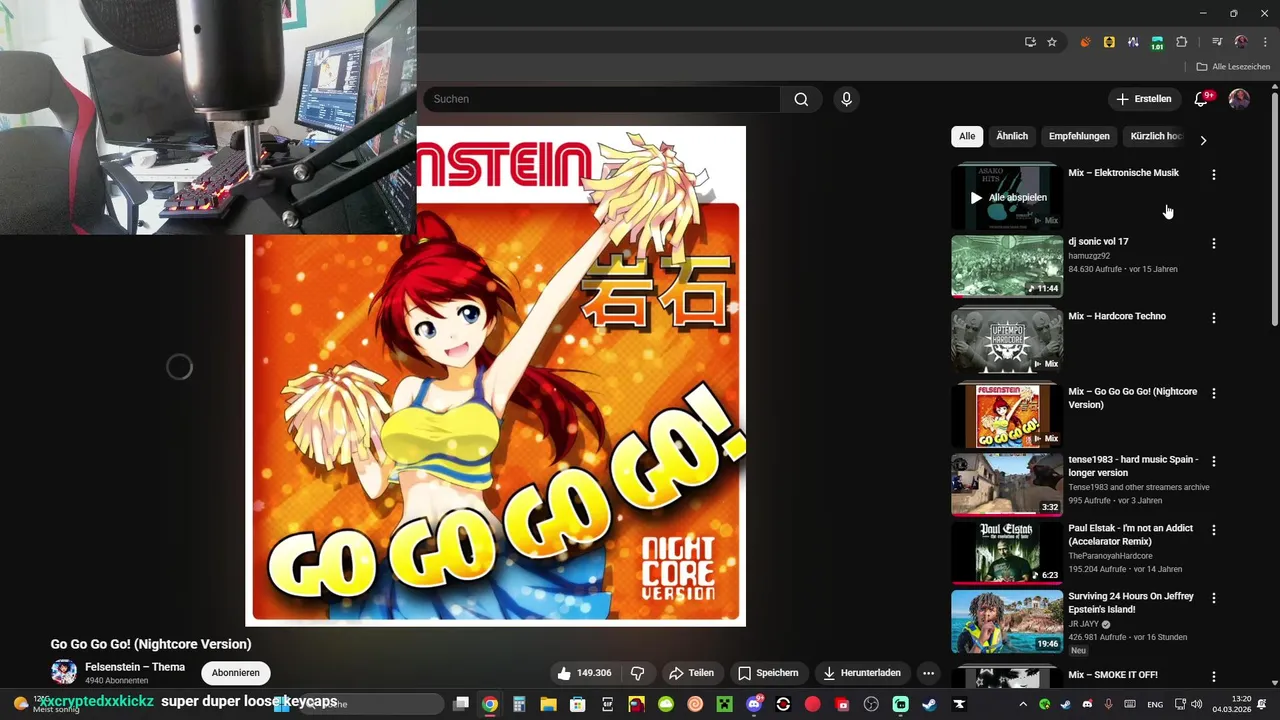This screenshot has height=720, width=1280.
Task: Open options for Paul Elstak video
Action: tap(1214, 530)
